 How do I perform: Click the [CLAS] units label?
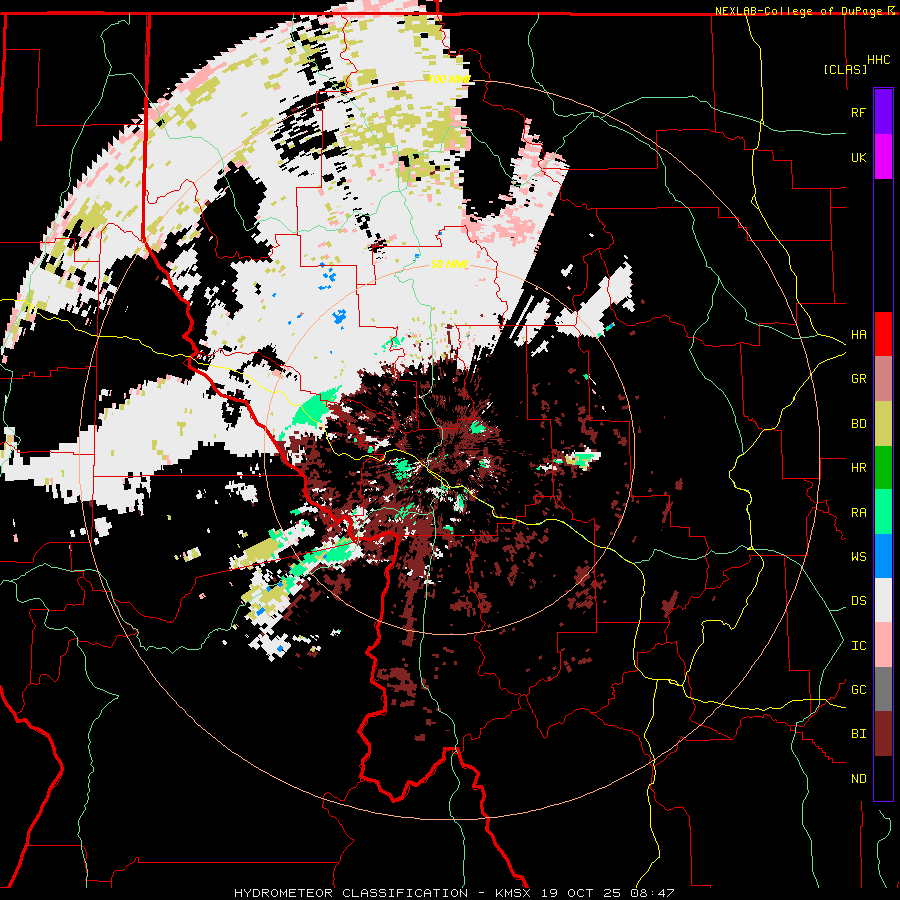[x=845, y=69]
